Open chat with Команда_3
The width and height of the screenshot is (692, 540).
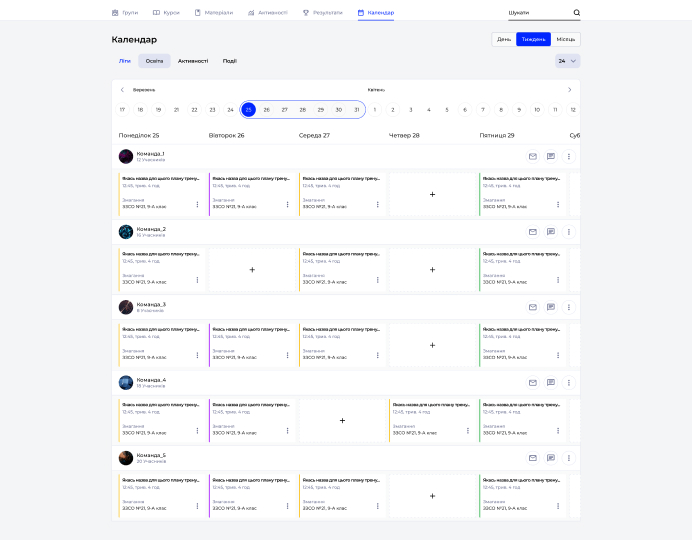click(x=551, y=307)
